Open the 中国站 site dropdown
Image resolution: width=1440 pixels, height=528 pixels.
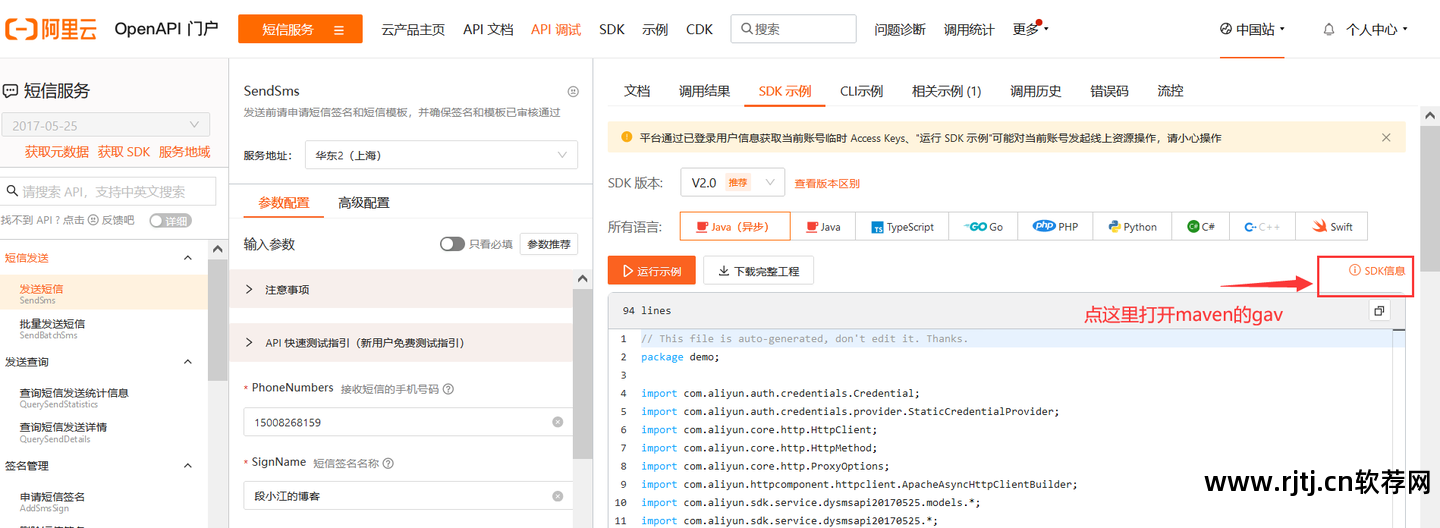[x=1252, y=30]
